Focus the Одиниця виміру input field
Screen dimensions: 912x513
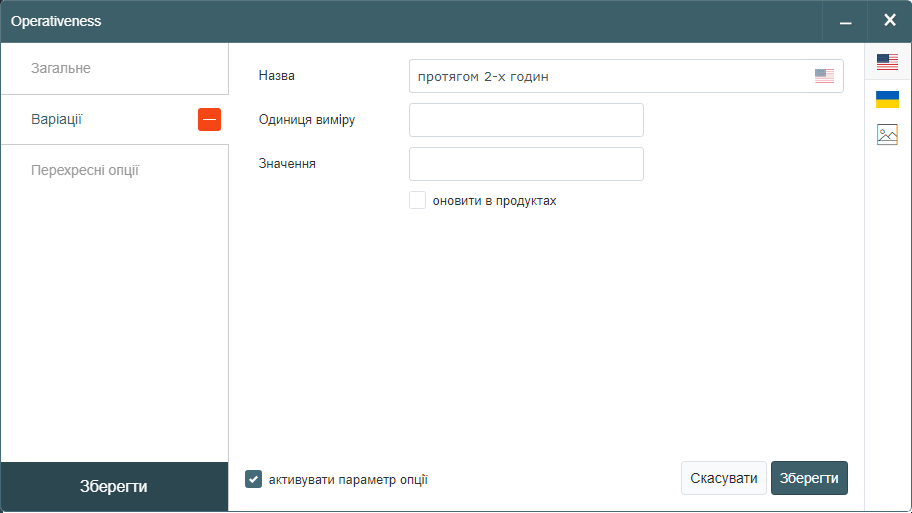tap(526, 120)
